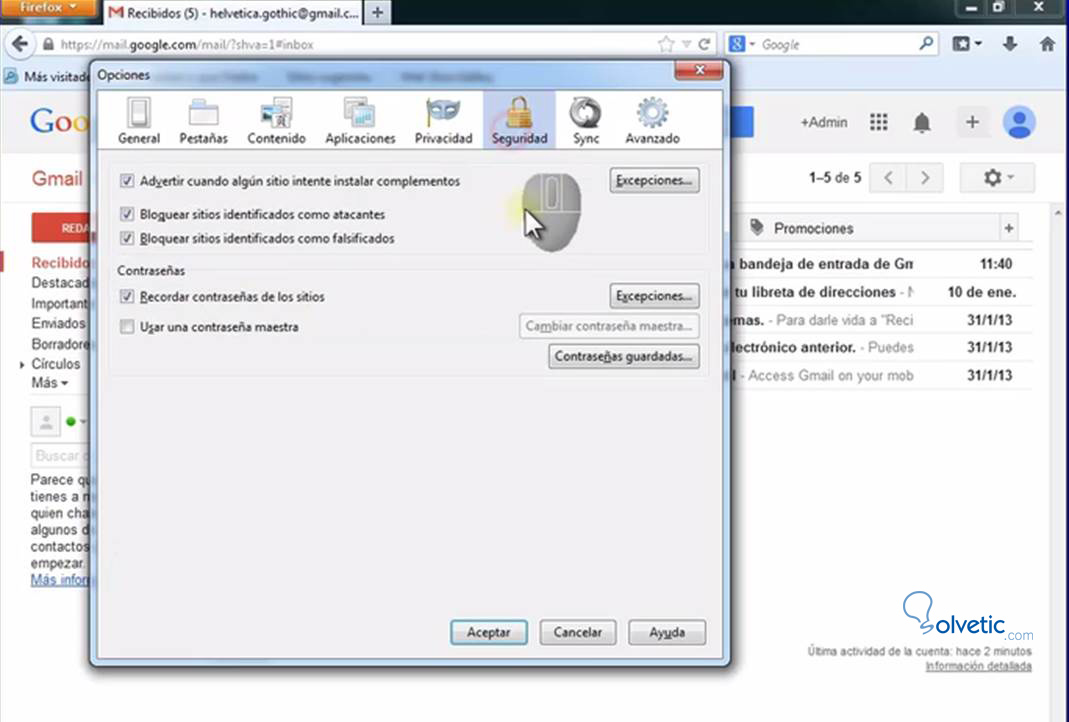Open Ayuda in the Opciones dialog
This screenshot has width=1069, height=722.
click(667, 632)
